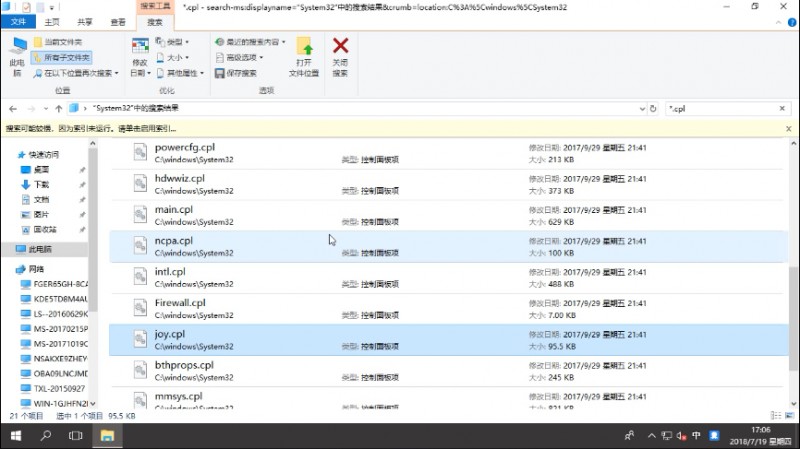Click properties icon in quick access toolbar
Viewport: 800px width, 449px height.
point(26,7)
